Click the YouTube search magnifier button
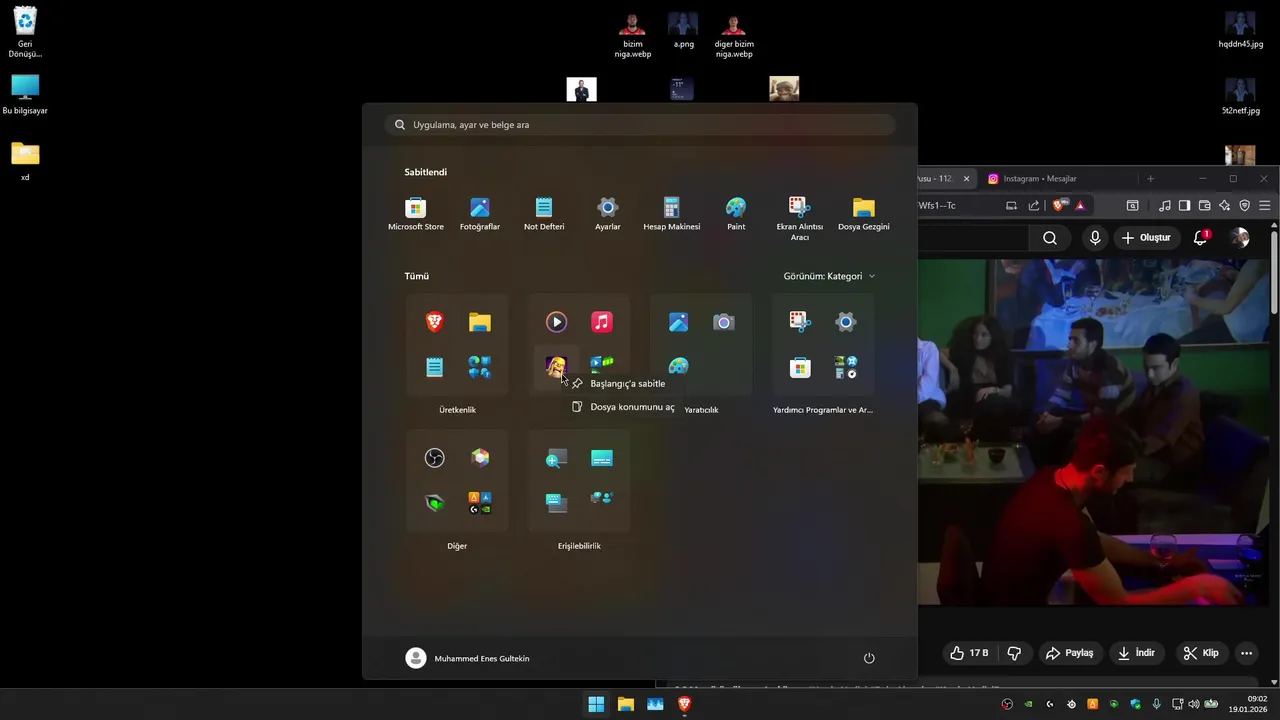This screenshot has width=1280, height=720. point(1050,238)
